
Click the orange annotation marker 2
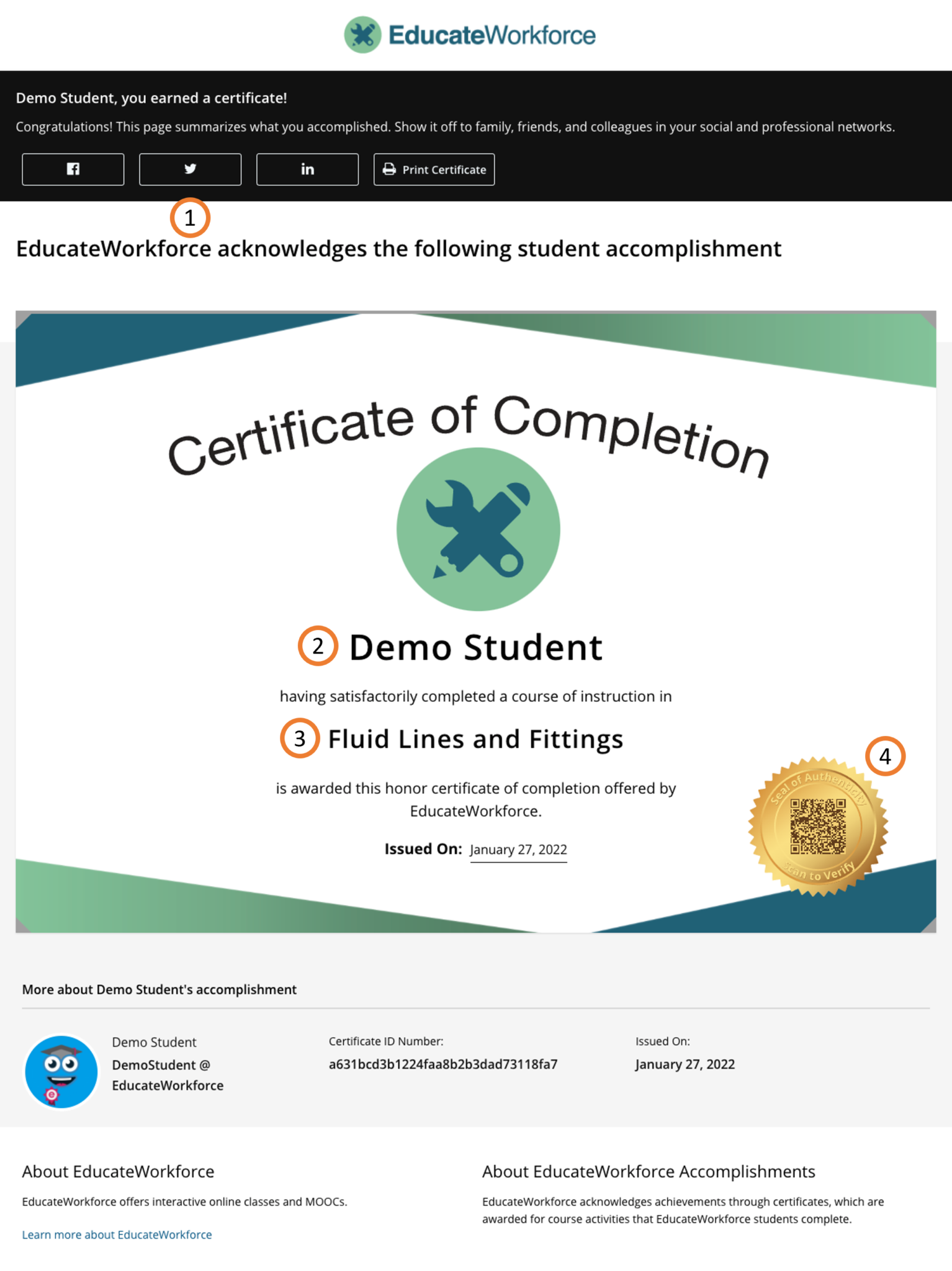tap(318, 646)
